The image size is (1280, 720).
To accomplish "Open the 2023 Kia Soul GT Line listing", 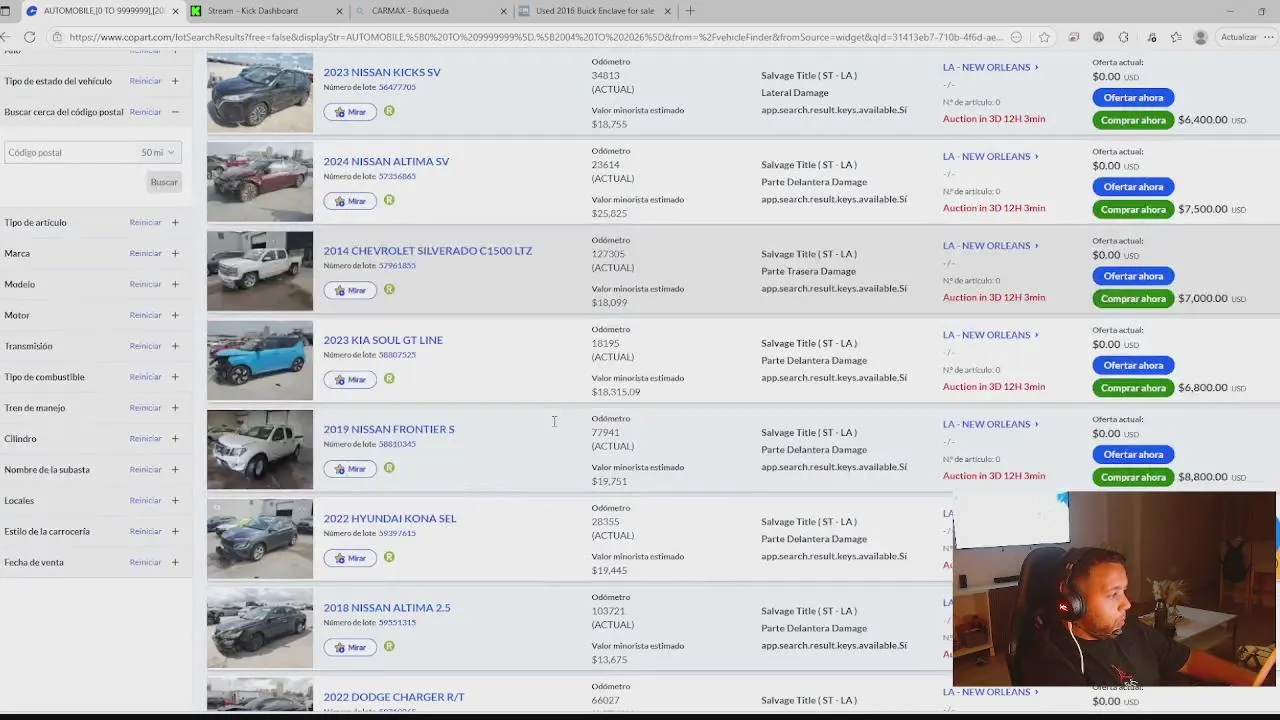I will (383, 340).
